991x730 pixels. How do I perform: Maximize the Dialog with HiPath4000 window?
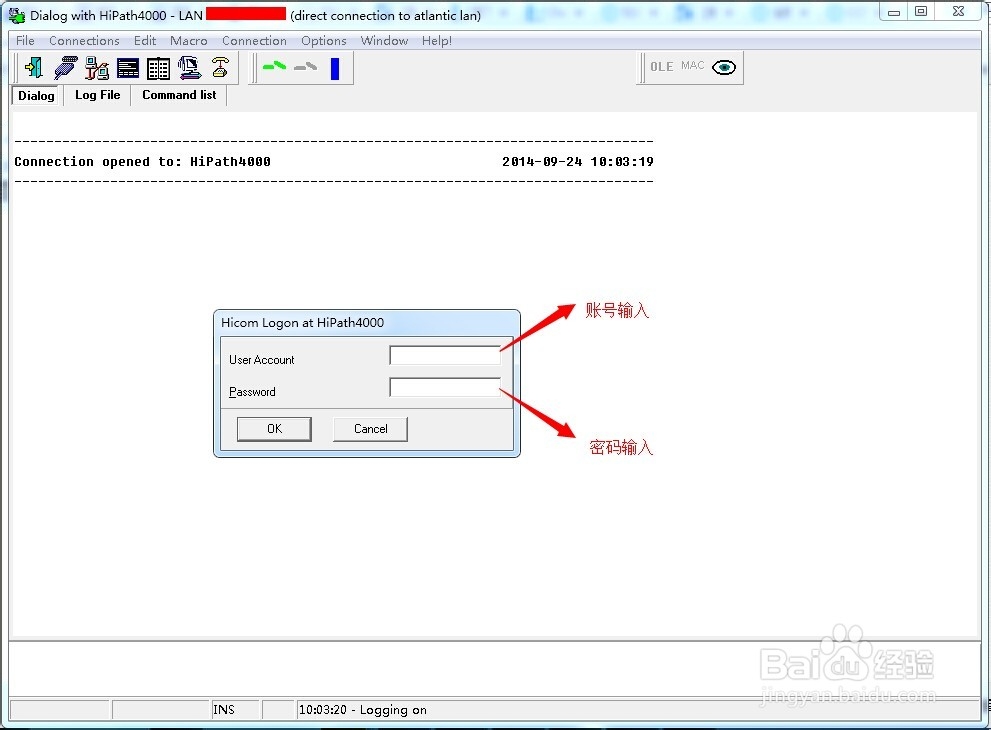[x=921, y=11]
